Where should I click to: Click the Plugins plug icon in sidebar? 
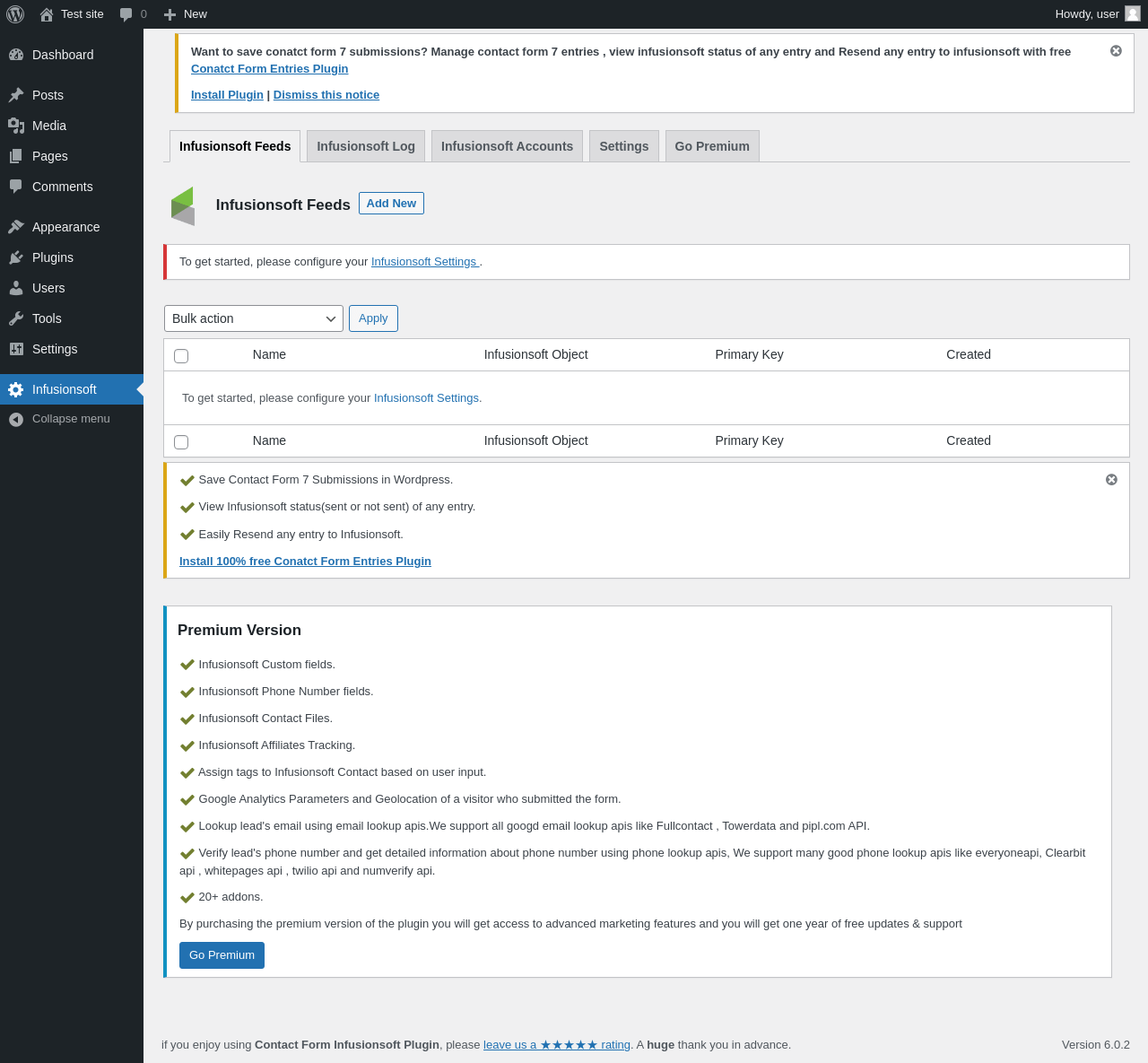coord(16,257)
